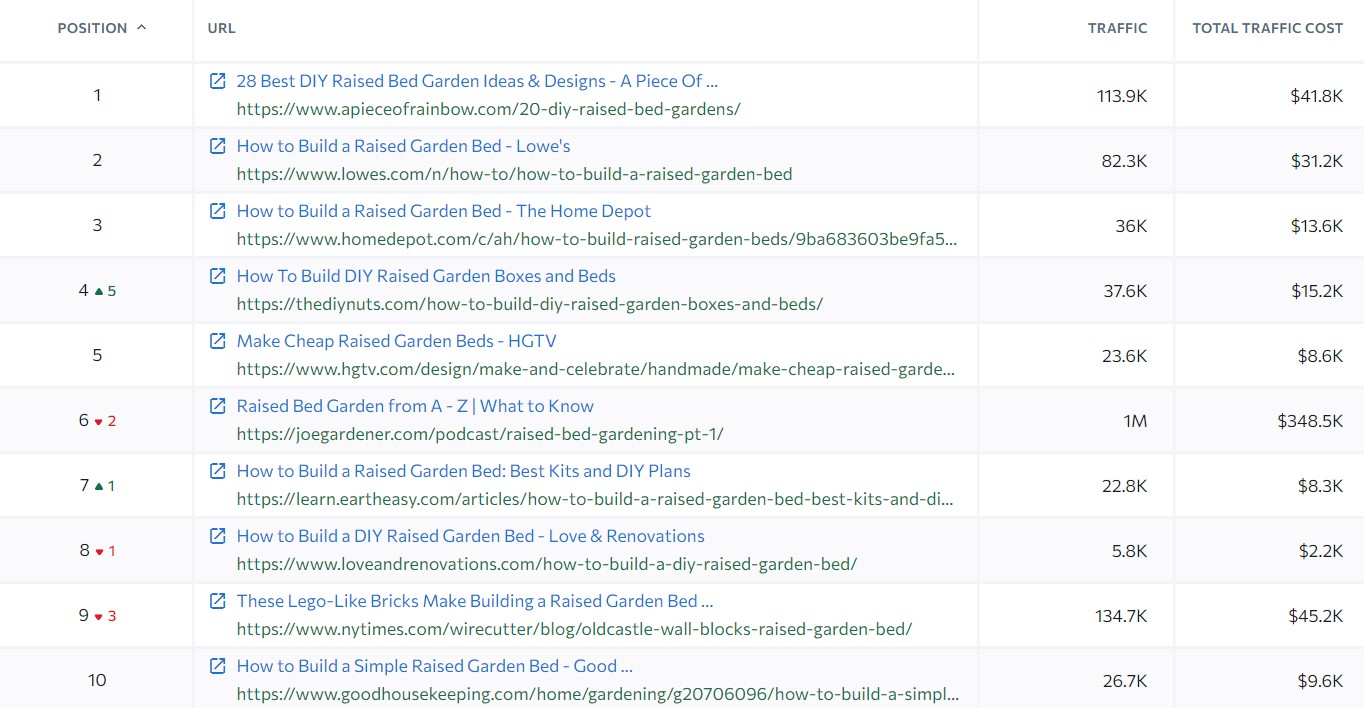This screenshot has height=708, width=1364.
Task: Click the nytimes.com wirecutter URL text
Action: click(x=574, y=629)
